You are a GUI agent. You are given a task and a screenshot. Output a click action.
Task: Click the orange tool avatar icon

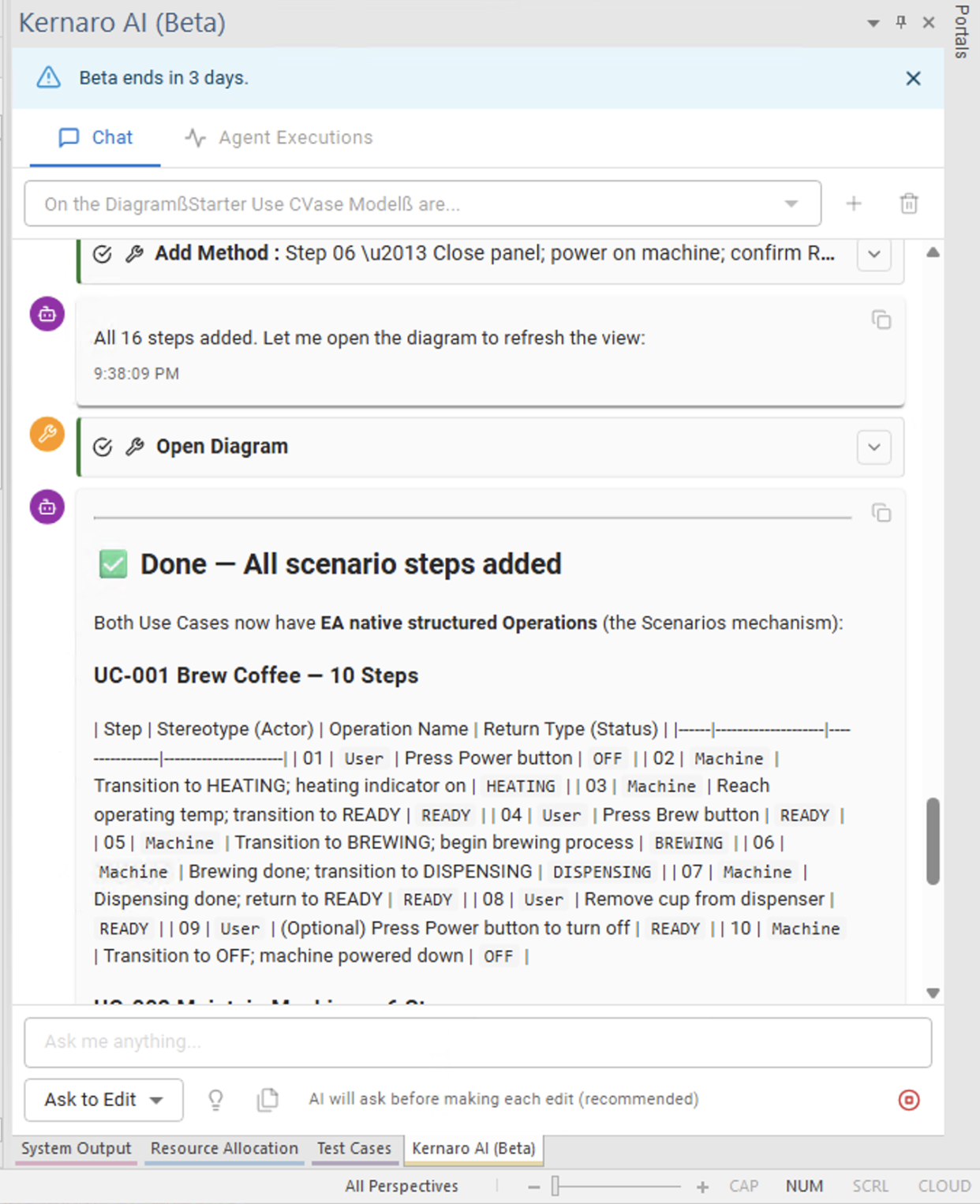47,434
